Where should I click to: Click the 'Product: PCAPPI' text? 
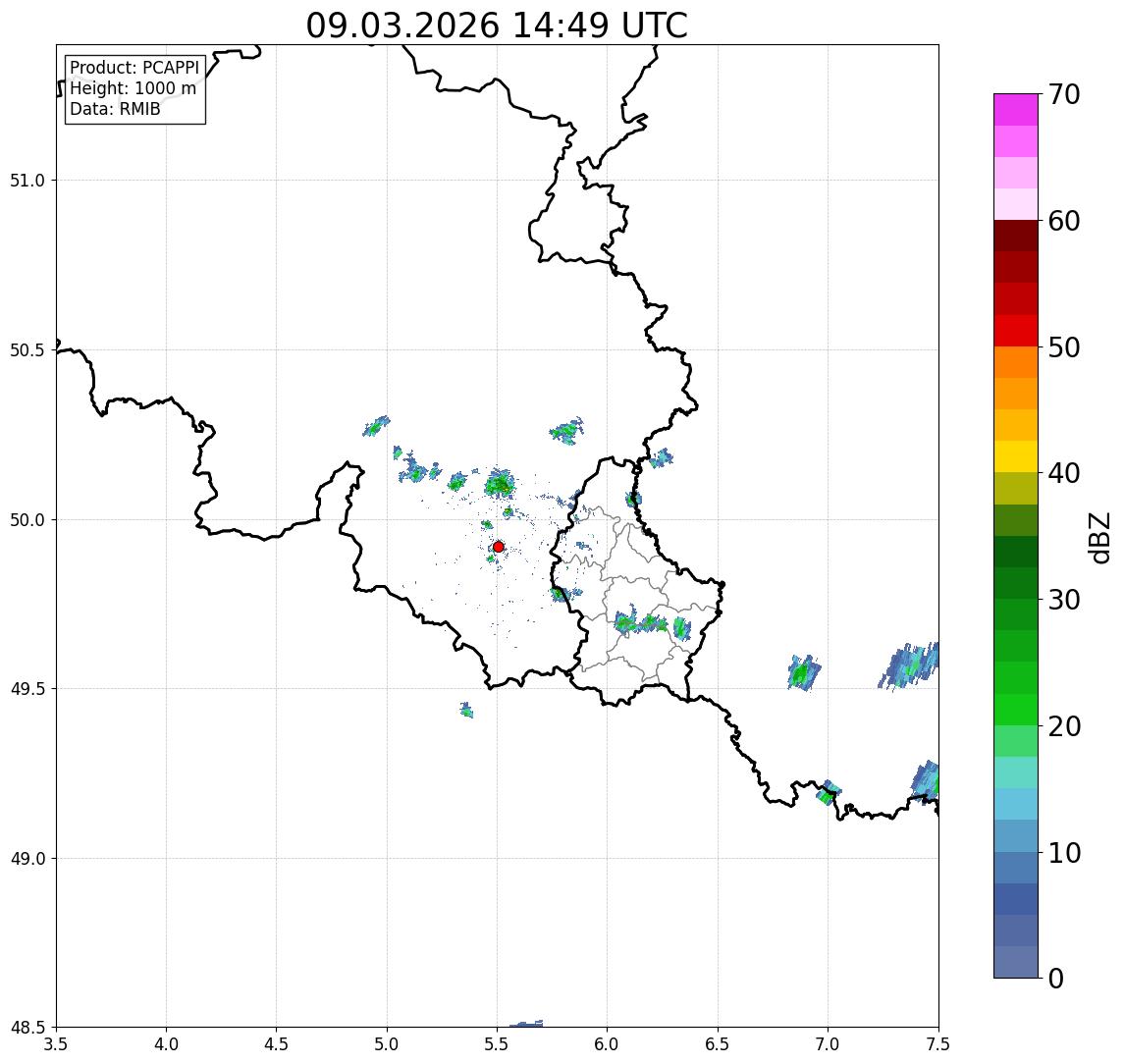coord(134,68)
